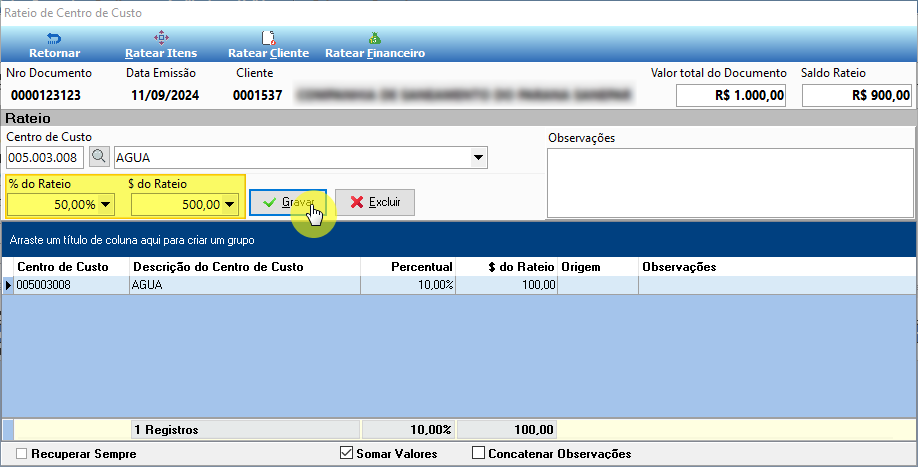Screen dimensions: 918x467
Task: Uncheck the Somar Valores checkbox
Action: 347,453
